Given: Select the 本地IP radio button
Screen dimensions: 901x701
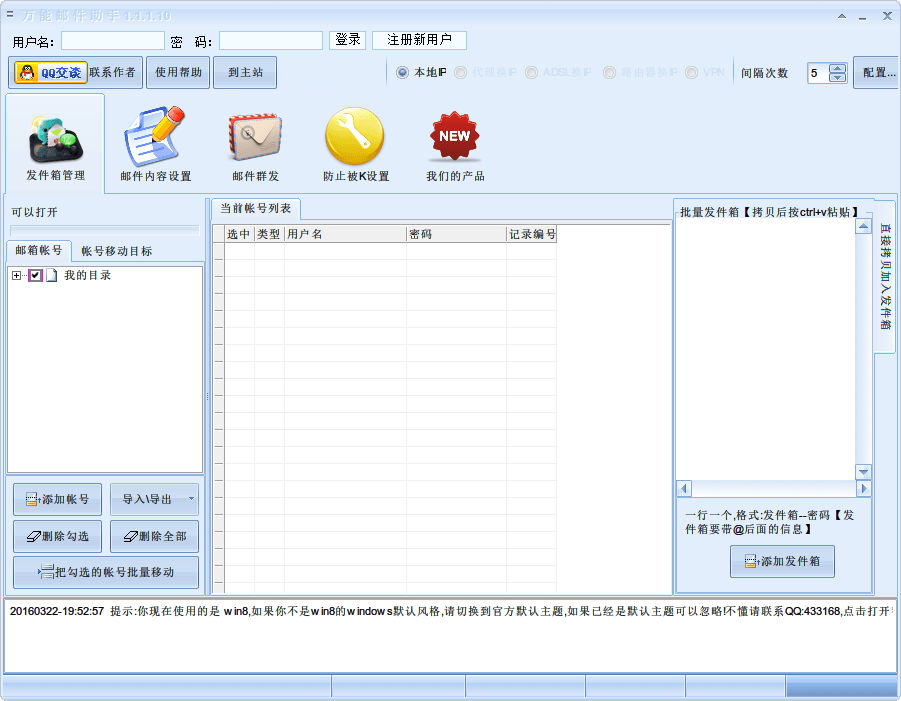Looking at the screenshot, I should (x=402, y=73).
